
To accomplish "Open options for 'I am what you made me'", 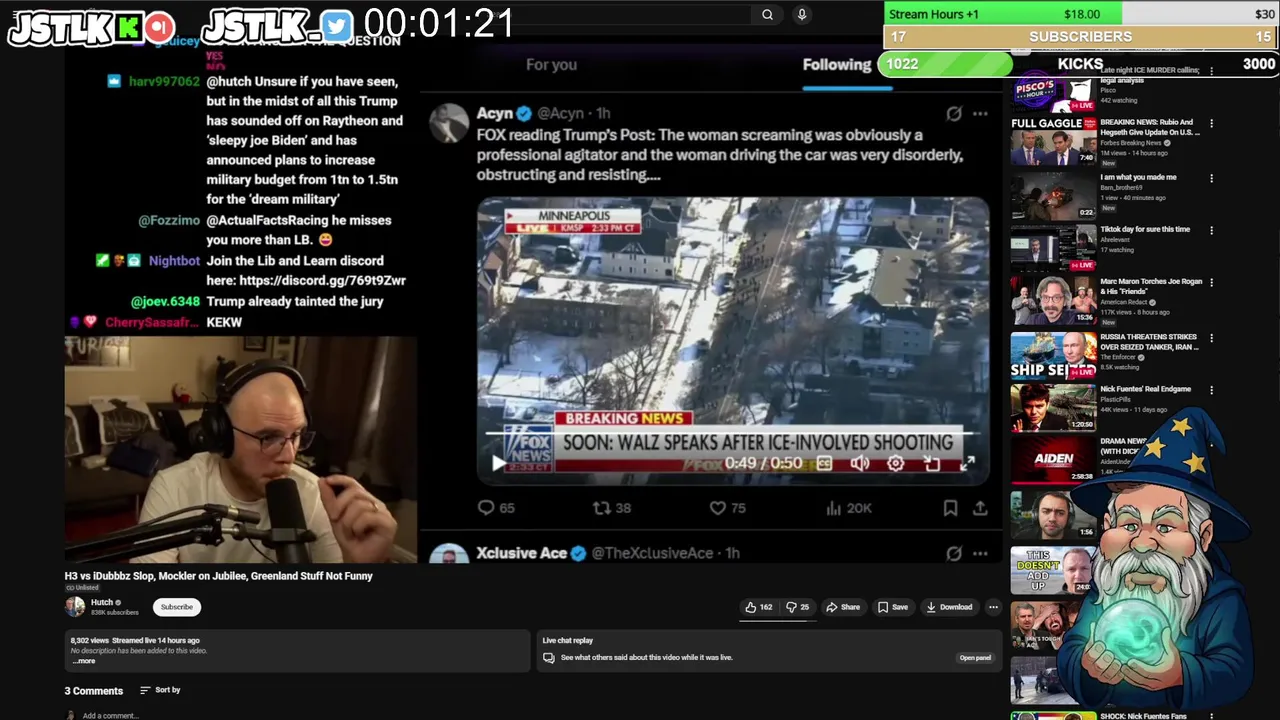I will (x=1211, y=178).
